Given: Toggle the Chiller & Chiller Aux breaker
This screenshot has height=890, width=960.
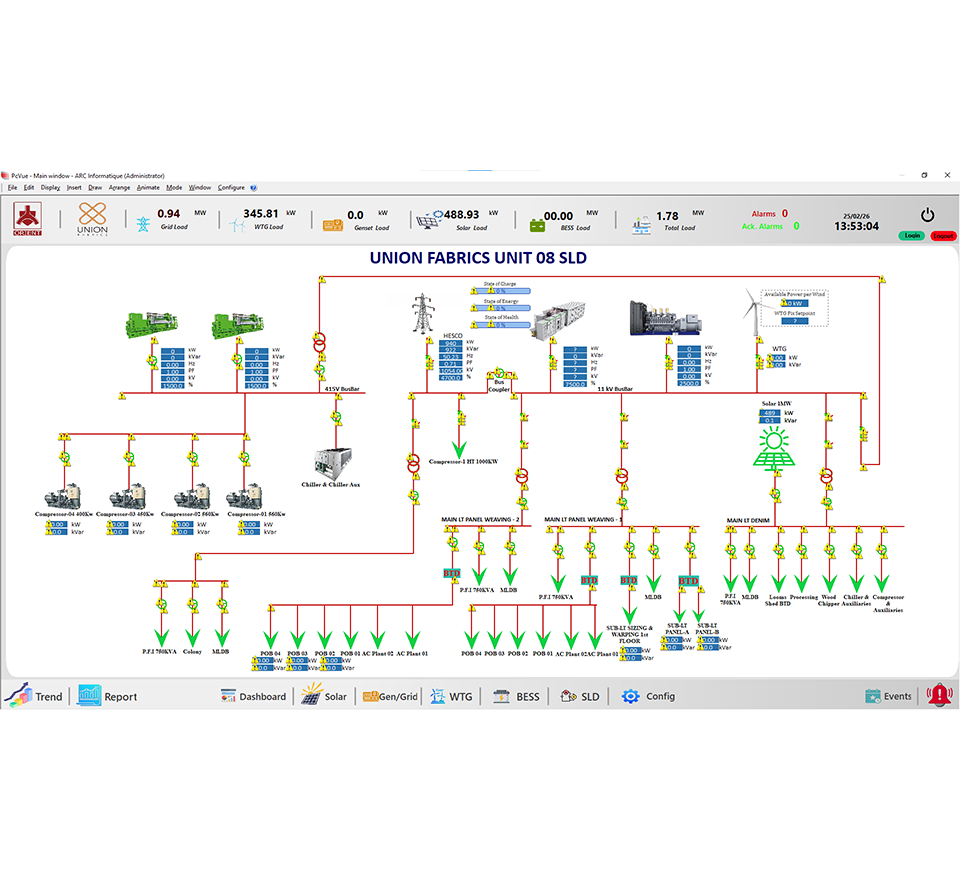Looking at the screenshot, I should (337, 416).
